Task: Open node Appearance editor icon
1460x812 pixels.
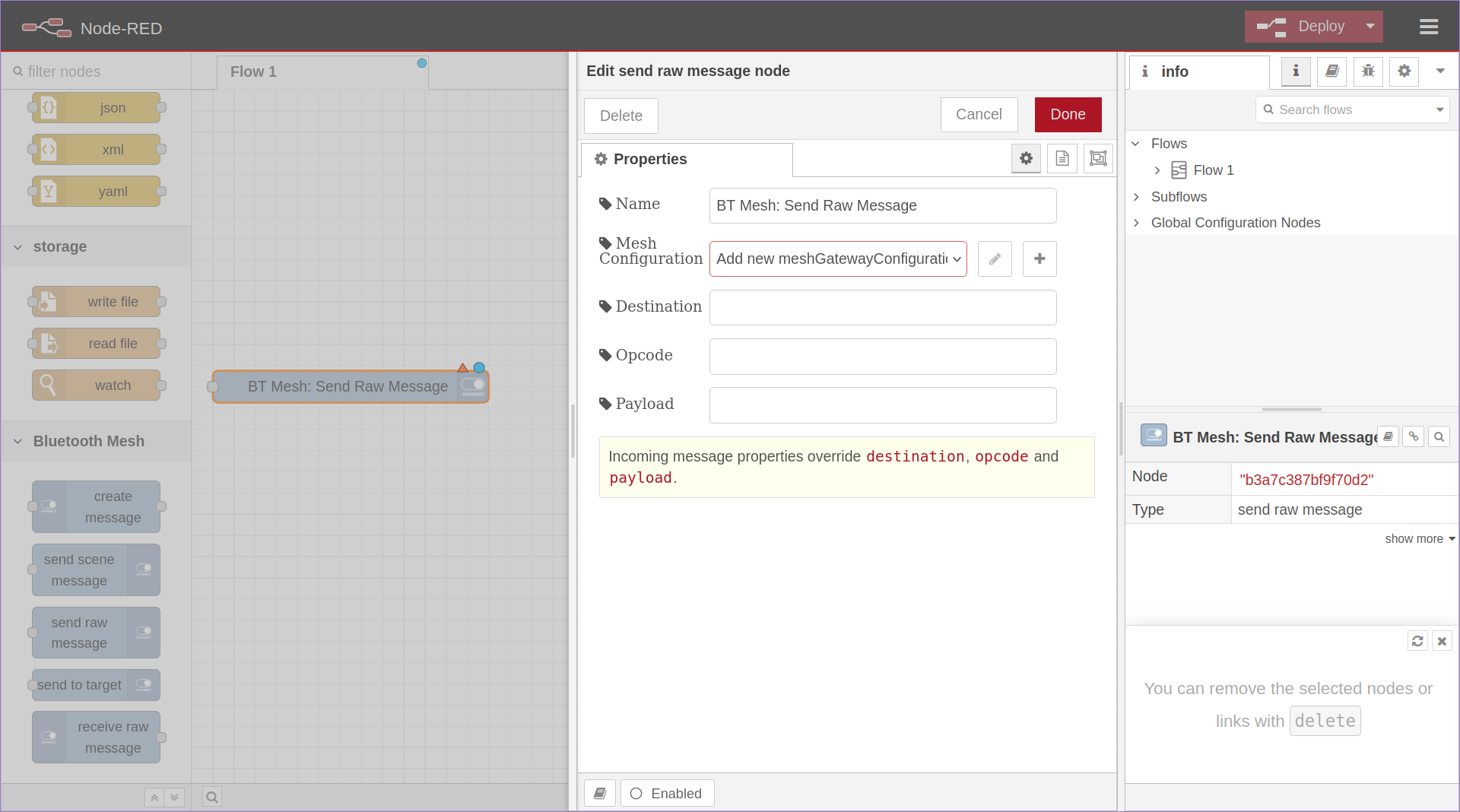Action: coord(1097,159)
